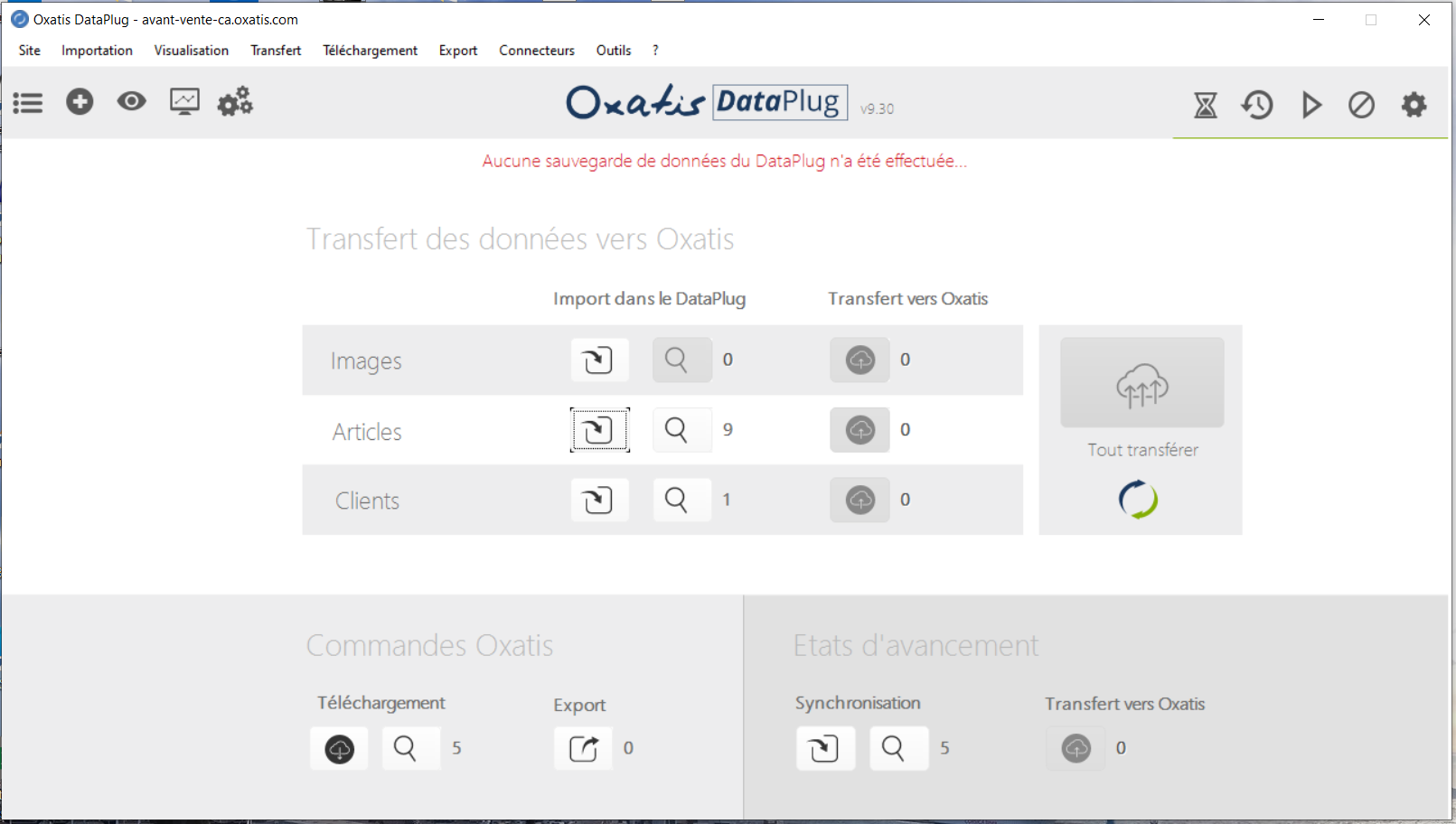
Task: View downloaded orders with magnifier
Action: pyautogui.click(x=411, y=748)
